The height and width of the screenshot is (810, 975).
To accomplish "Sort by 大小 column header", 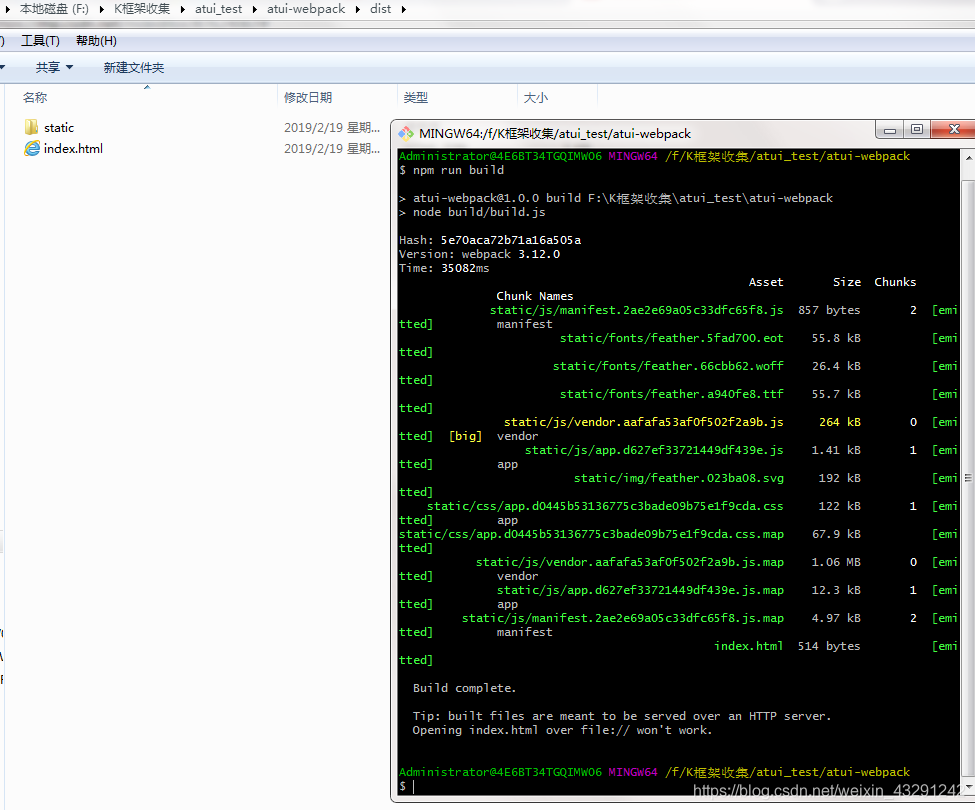I will pyautogui.click(x=535, y=98).
